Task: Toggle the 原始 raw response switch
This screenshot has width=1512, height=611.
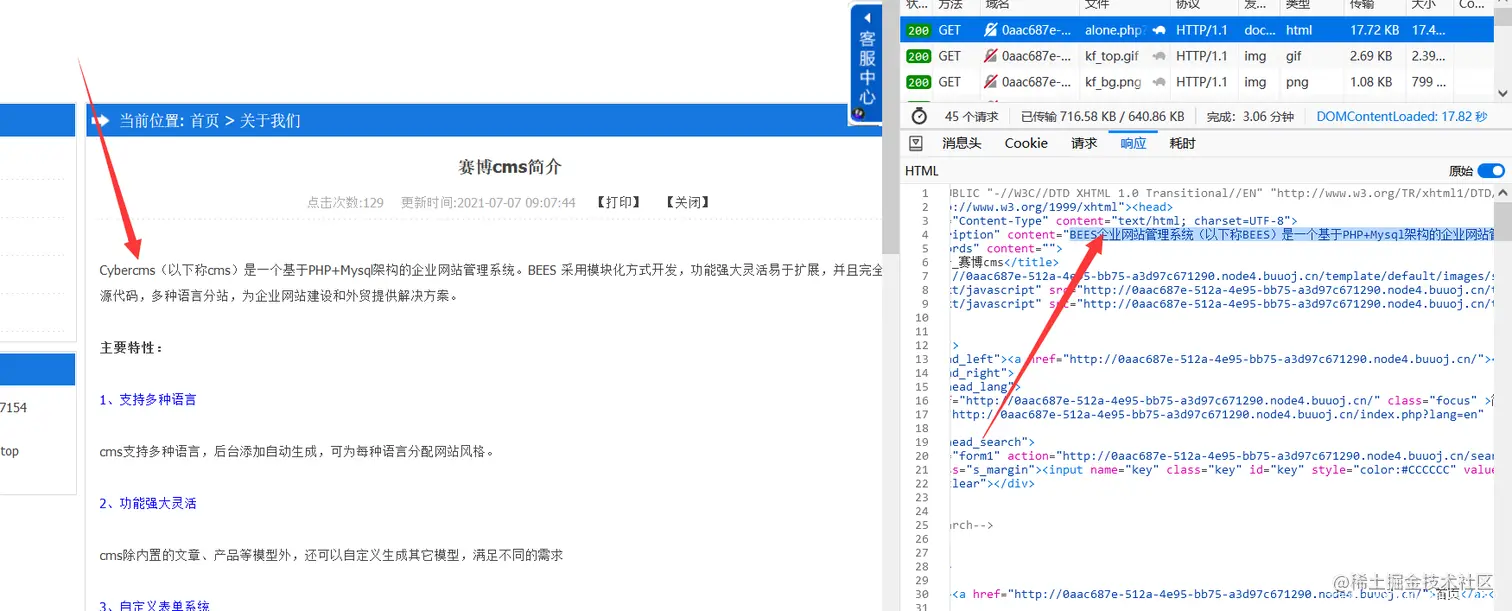Action: (x=1491, y=171)
